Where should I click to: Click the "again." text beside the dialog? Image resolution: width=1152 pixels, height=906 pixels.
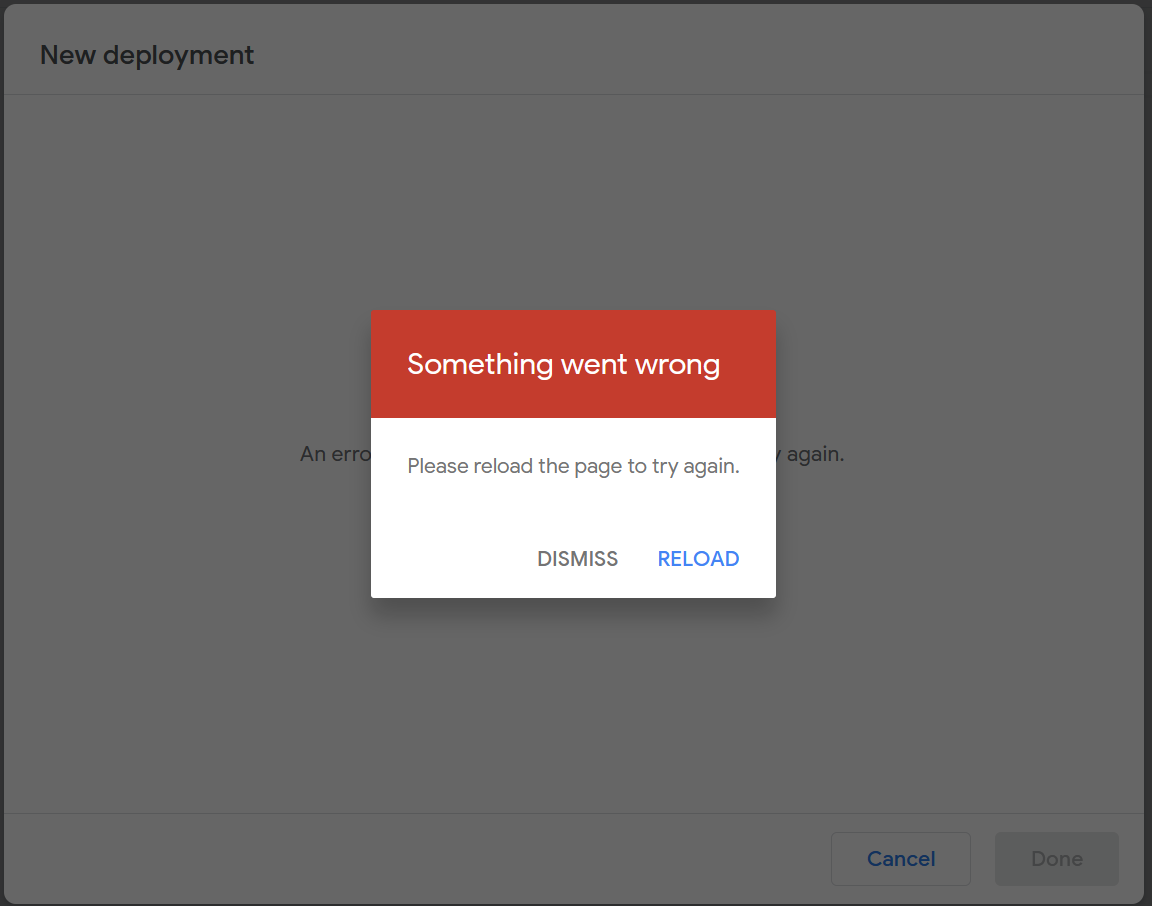815,455
